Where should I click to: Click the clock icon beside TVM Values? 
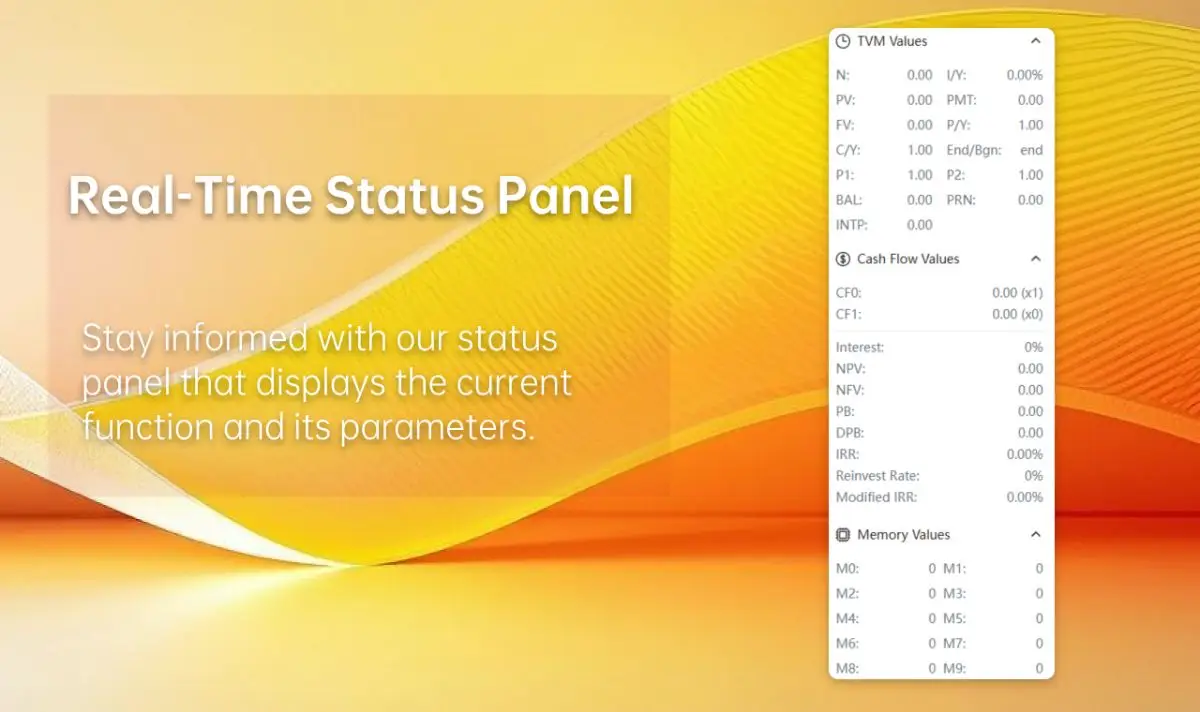843,42
